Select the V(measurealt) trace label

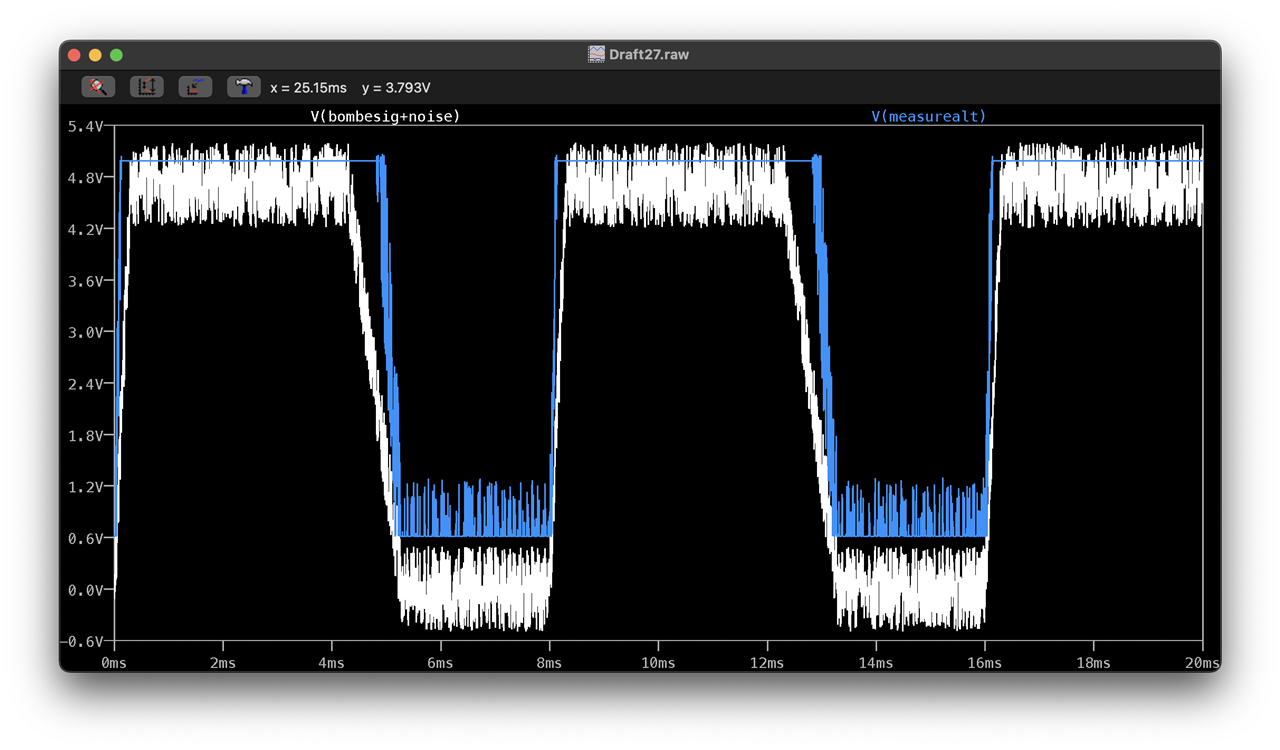tap(929, 116)
